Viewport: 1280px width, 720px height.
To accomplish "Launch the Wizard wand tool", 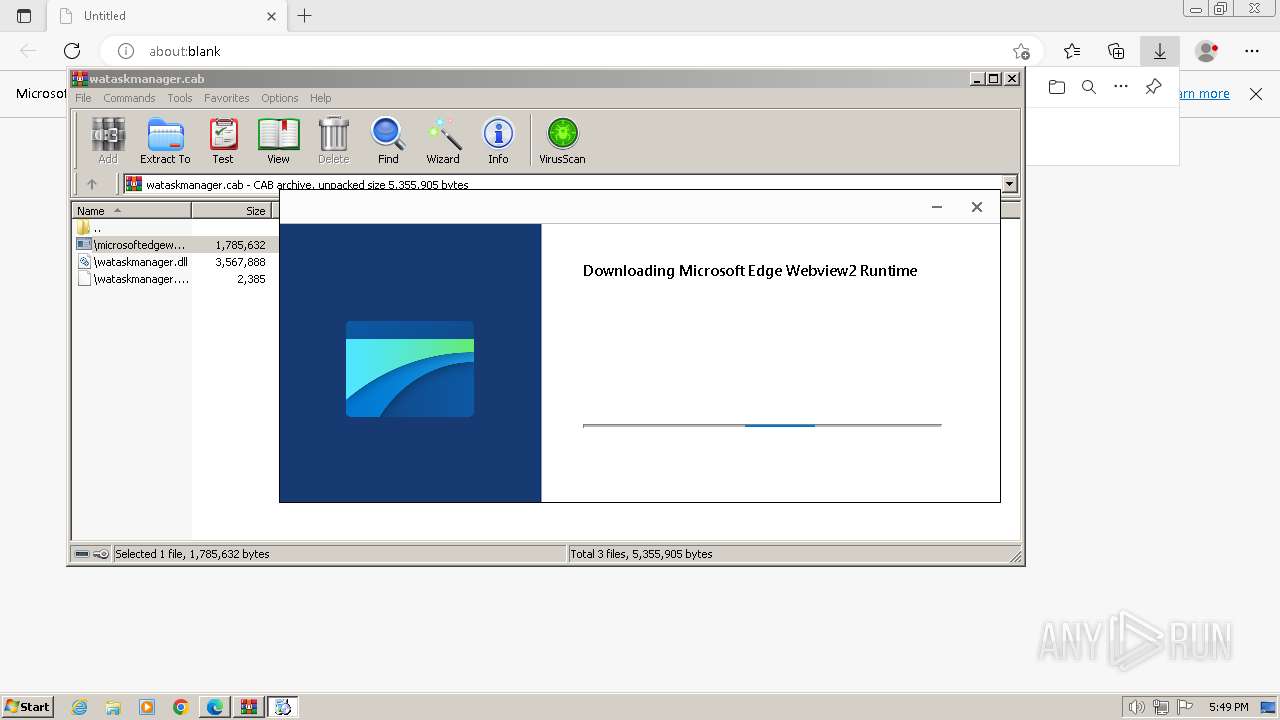I will tap(443, 140).
